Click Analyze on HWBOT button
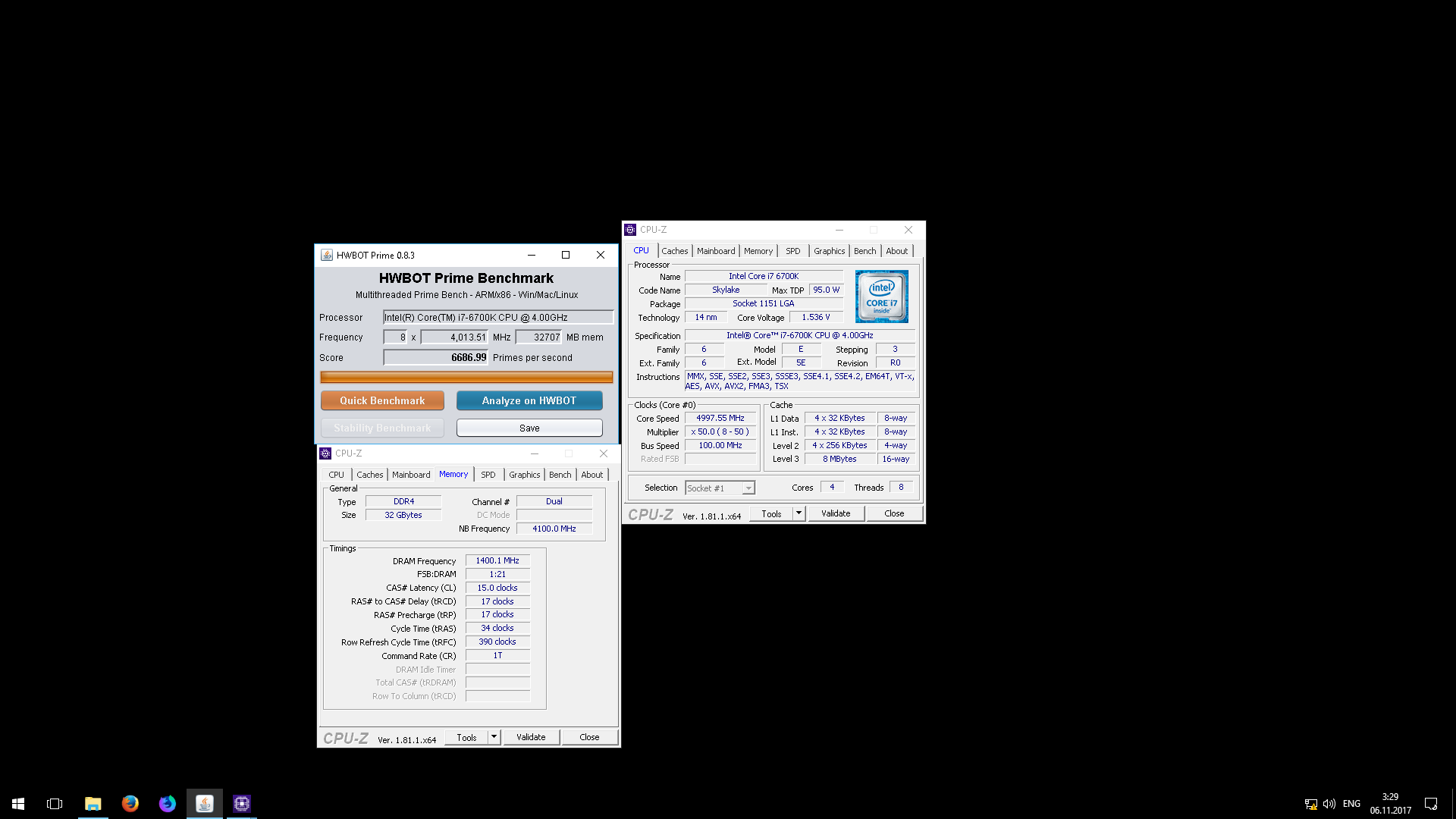Viewport: 1456px width, 819px height. pos(529,400)
